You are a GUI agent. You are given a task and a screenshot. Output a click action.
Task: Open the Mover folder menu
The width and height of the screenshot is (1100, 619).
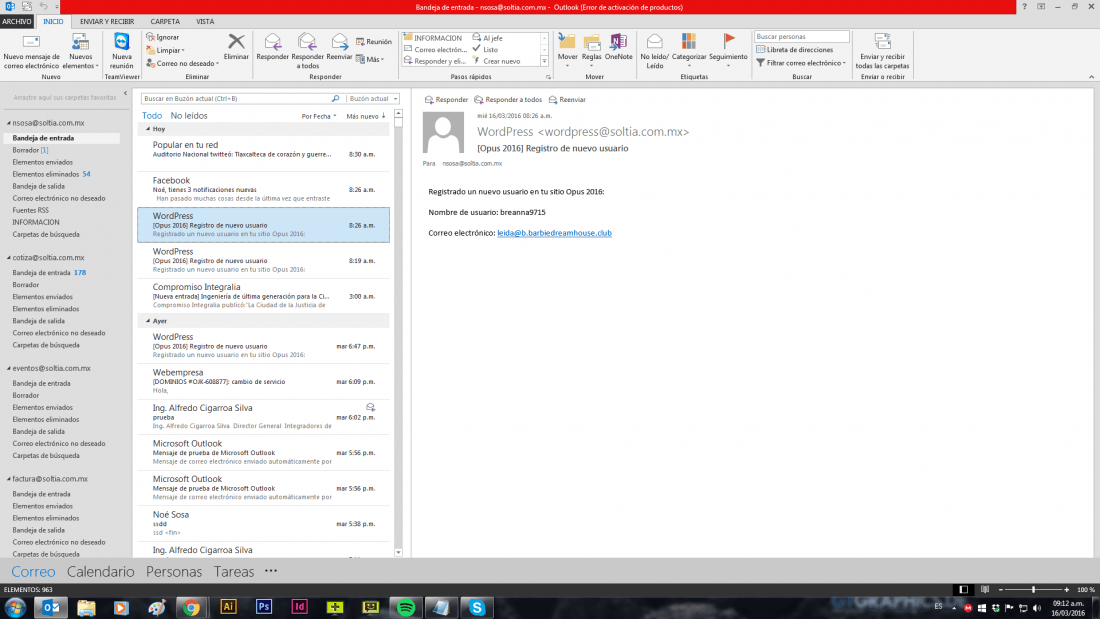pos(568,51)
